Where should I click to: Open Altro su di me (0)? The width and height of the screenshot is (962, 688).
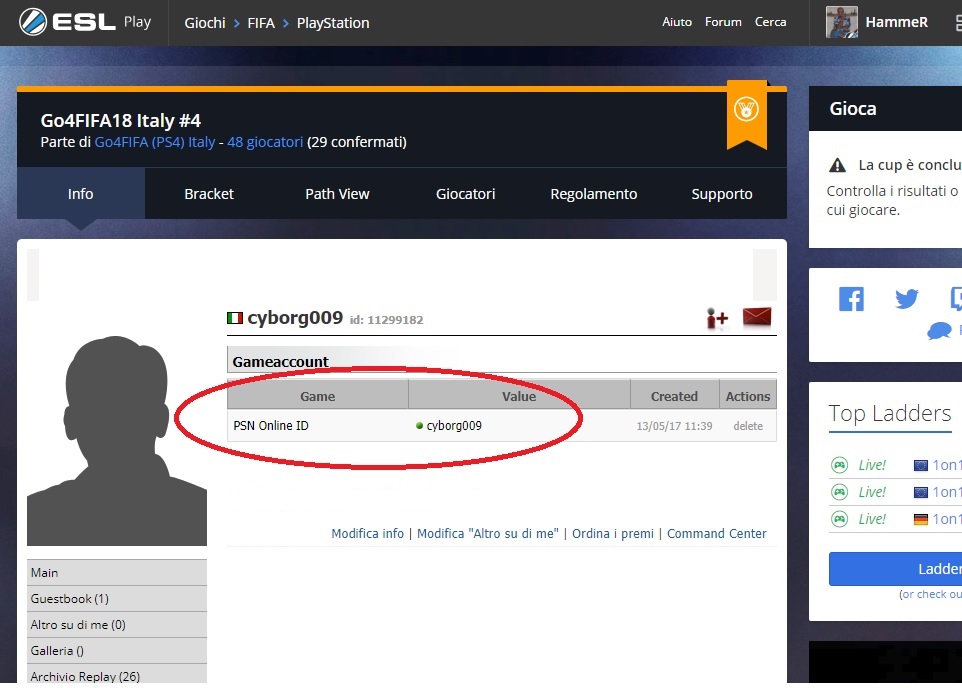[x=117, y=625]
